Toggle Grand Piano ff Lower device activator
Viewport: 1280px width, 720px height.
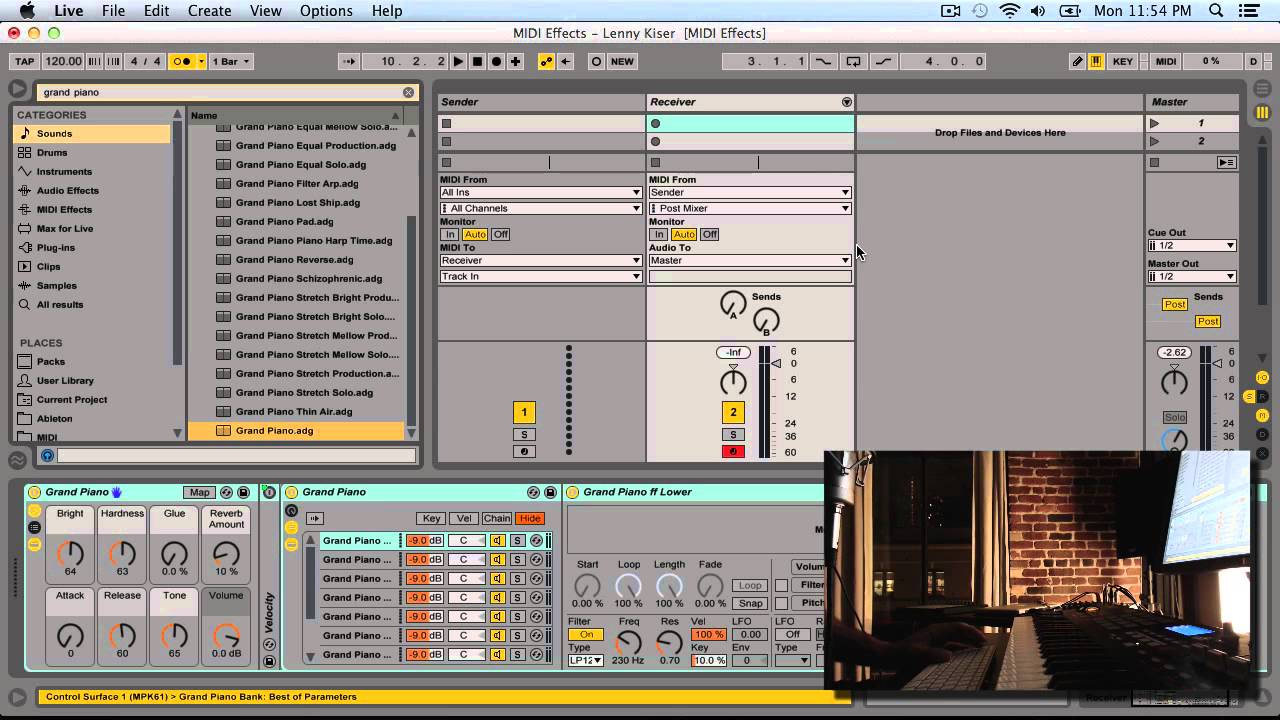coord(573,492)
